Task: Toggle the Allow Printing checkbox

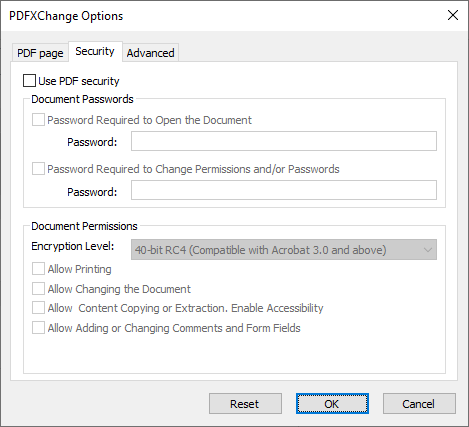Action: 38,269
